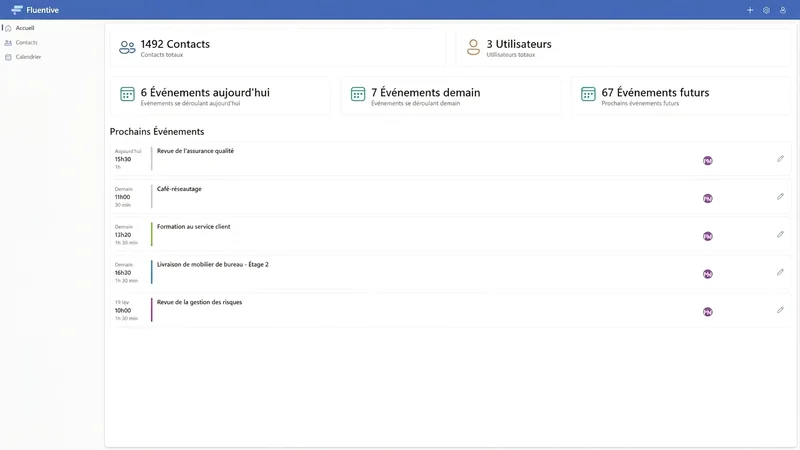The height and width of the screenshot is (450, 800).
Task: Click the 10h00 time label
Action: (123, 310)
